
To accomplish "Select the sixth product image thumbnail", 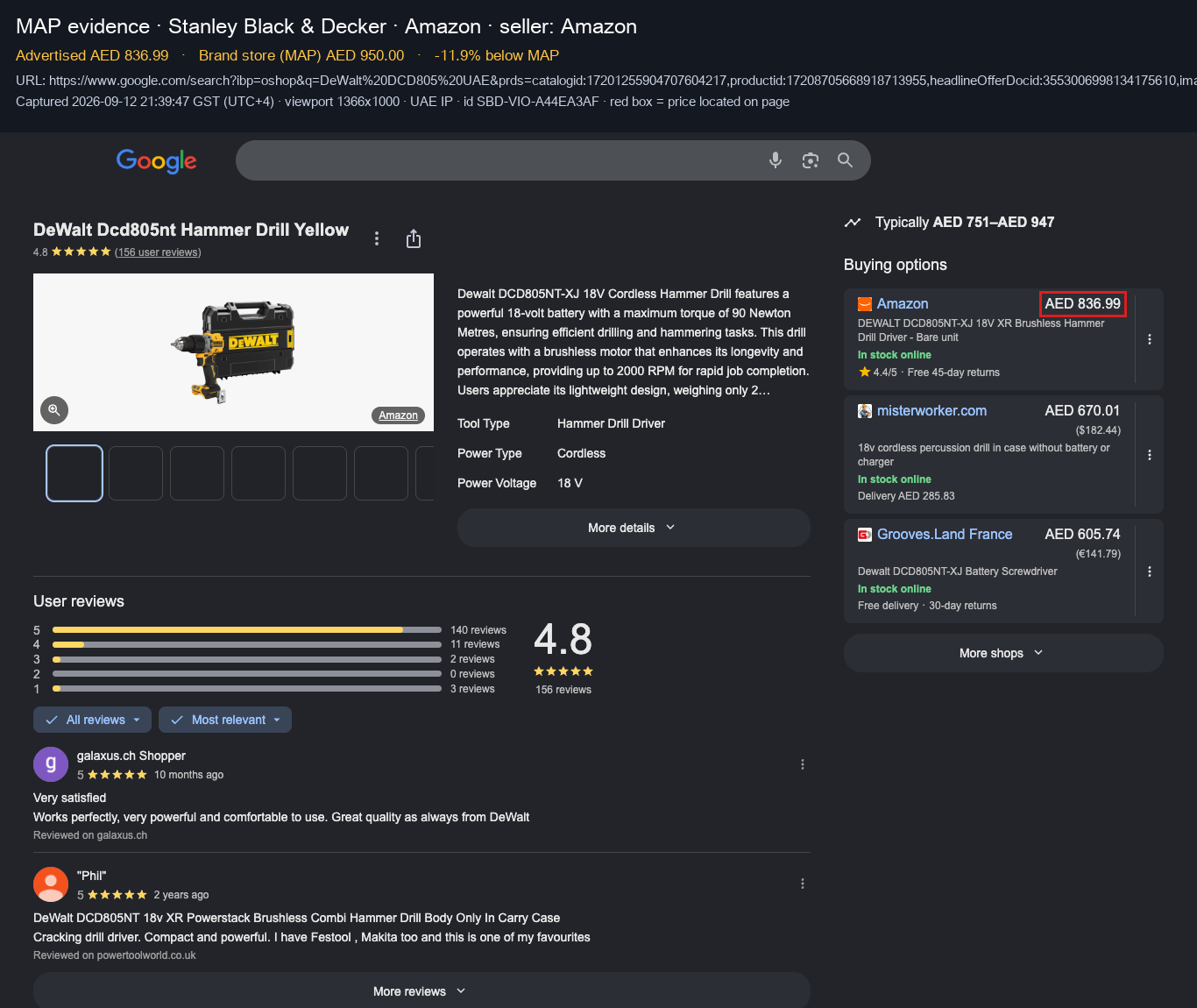I will pyautogui.click(x=381, y=473).
